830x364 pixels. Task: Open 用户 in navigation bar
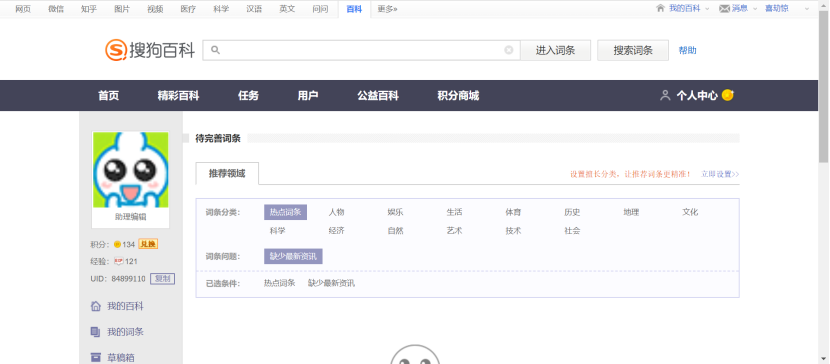point(308,96)
